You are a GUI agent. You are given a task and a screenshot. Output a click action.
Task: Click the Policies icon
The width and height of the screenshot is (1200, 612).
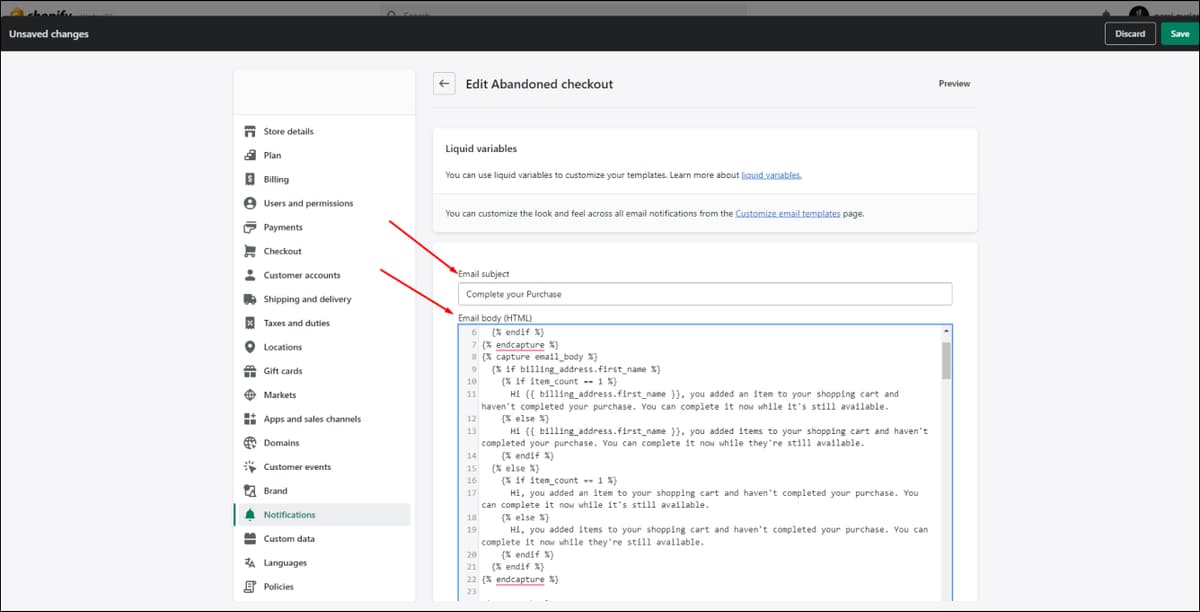(x=250, y=587)
